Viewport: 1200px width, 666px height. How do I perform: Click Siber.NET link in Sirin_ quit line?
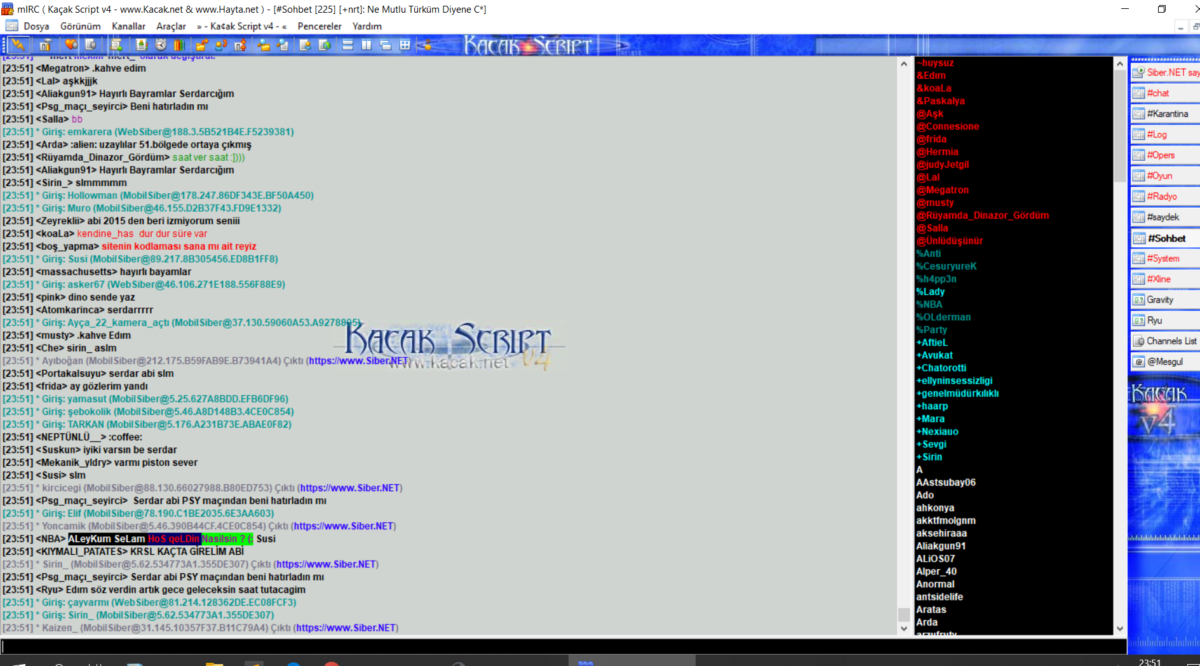point(326,564)
